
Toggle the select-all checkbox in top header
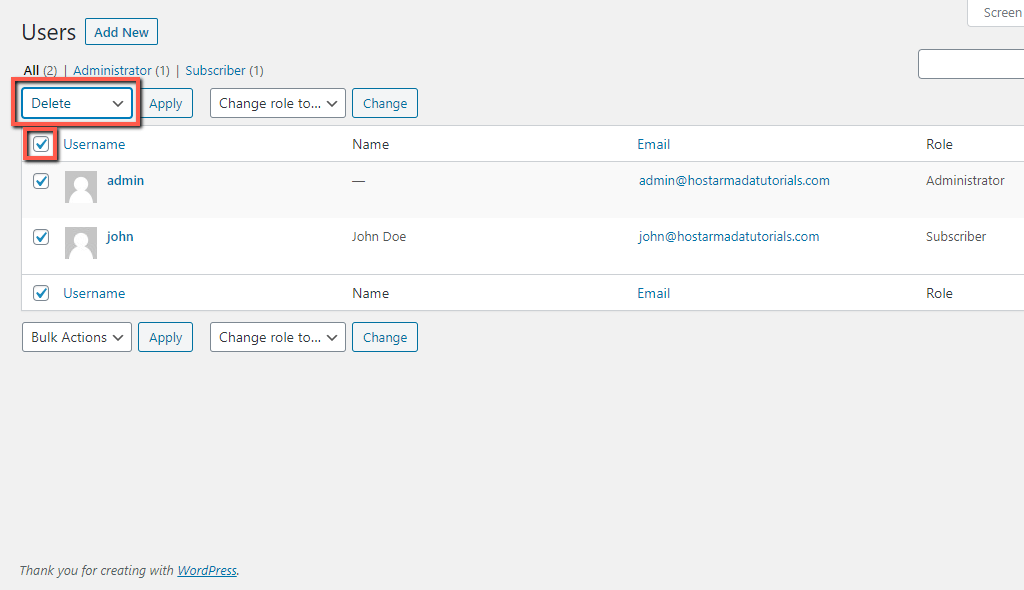[x=41, y=144]
